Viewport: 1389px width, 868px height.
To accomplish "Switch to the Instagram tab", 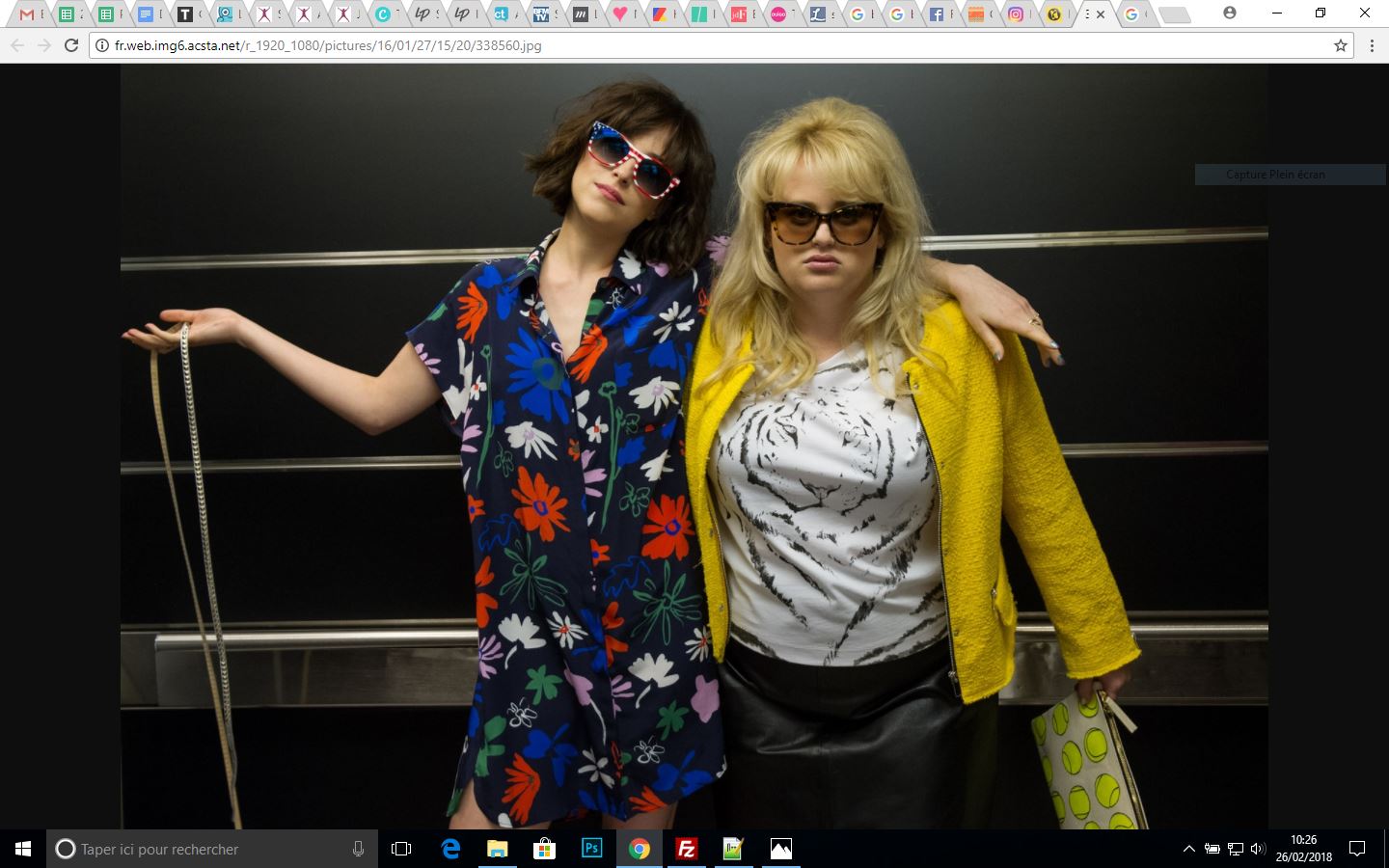I will [1015, 14].
